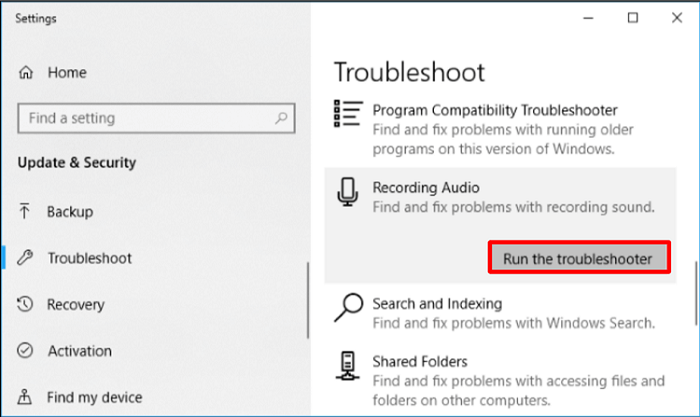Click the Find my device icon
This screenshot has width=700, height=417.
point(26,397)
